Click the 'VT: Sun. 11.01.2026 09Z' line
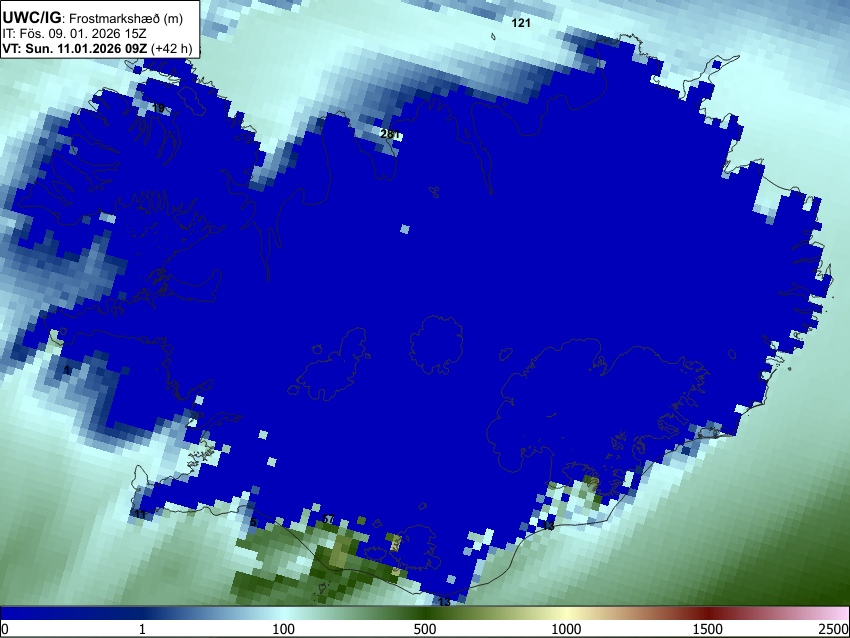 click(x=74, y=48)
